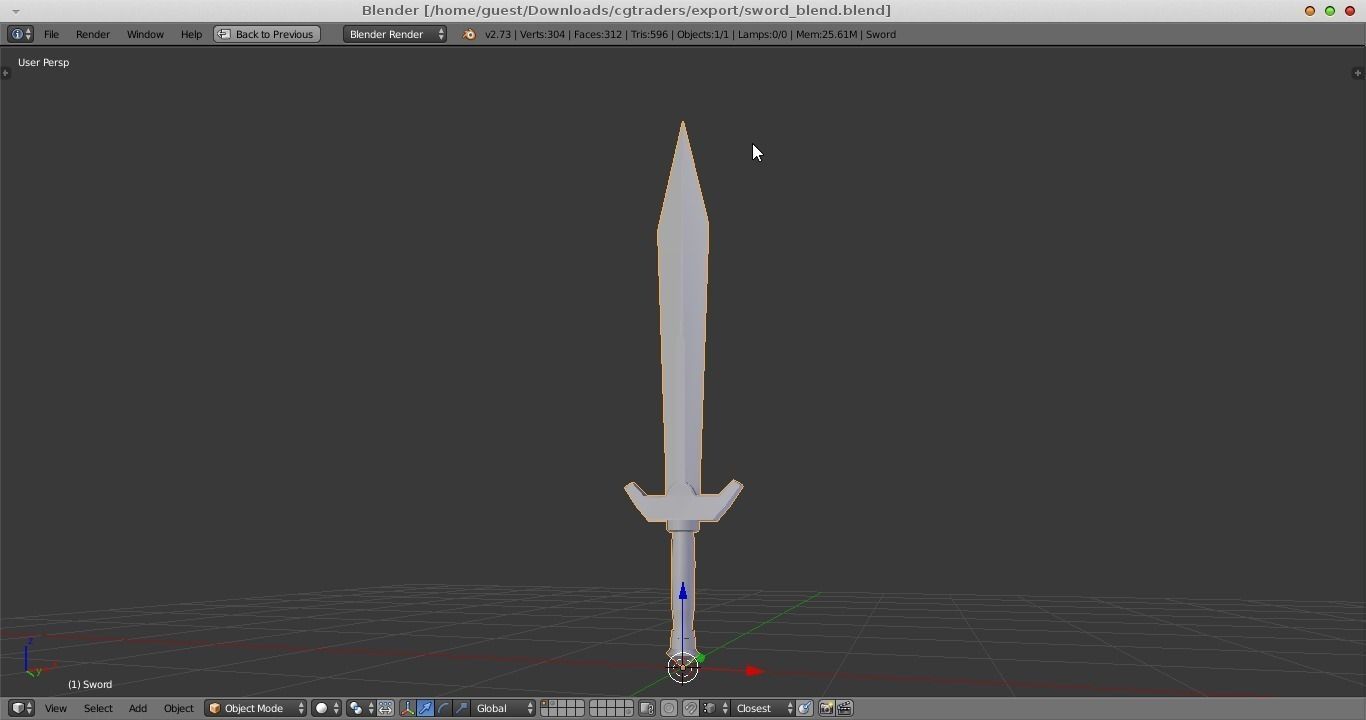Open the Add menu
The image size is (1366, 720).
point(138,708)
